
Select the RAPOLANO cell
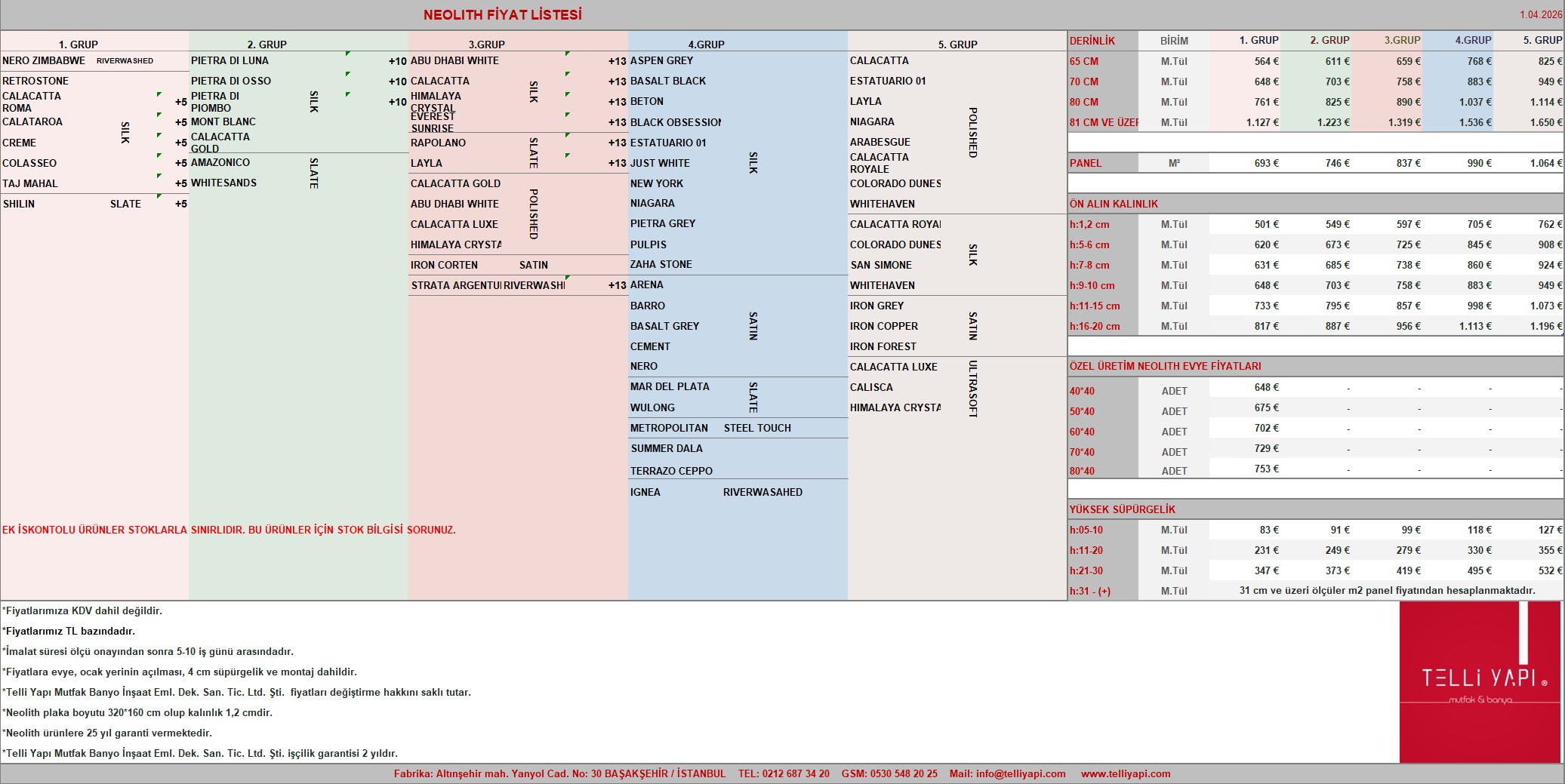point(439,143)
